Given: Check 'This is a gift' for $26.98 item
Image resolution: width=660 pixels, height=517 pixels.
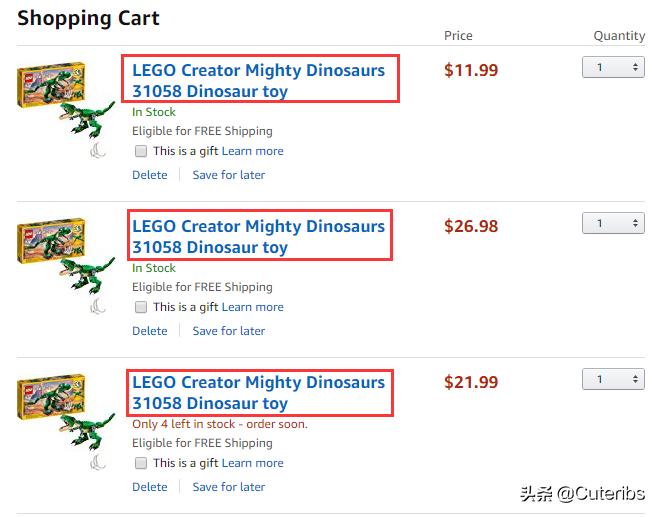Looking at the screenshot, I should [141, 307].
